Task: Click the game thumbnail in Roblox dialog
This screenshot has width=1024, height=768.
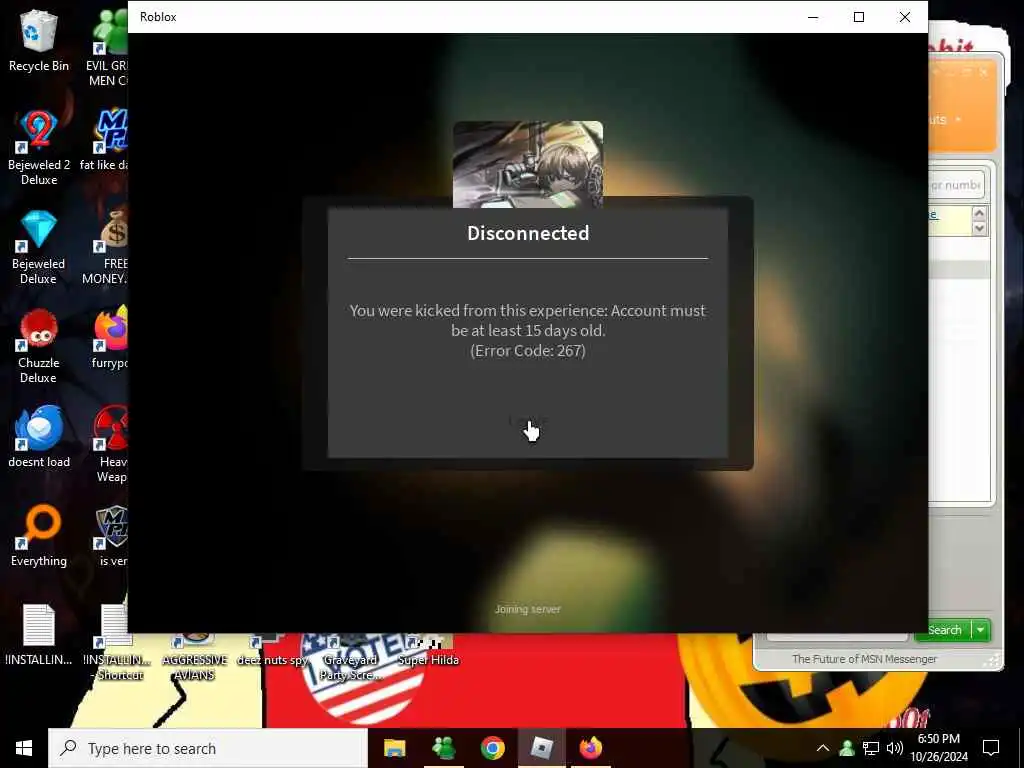Action: tap(528, 164)
